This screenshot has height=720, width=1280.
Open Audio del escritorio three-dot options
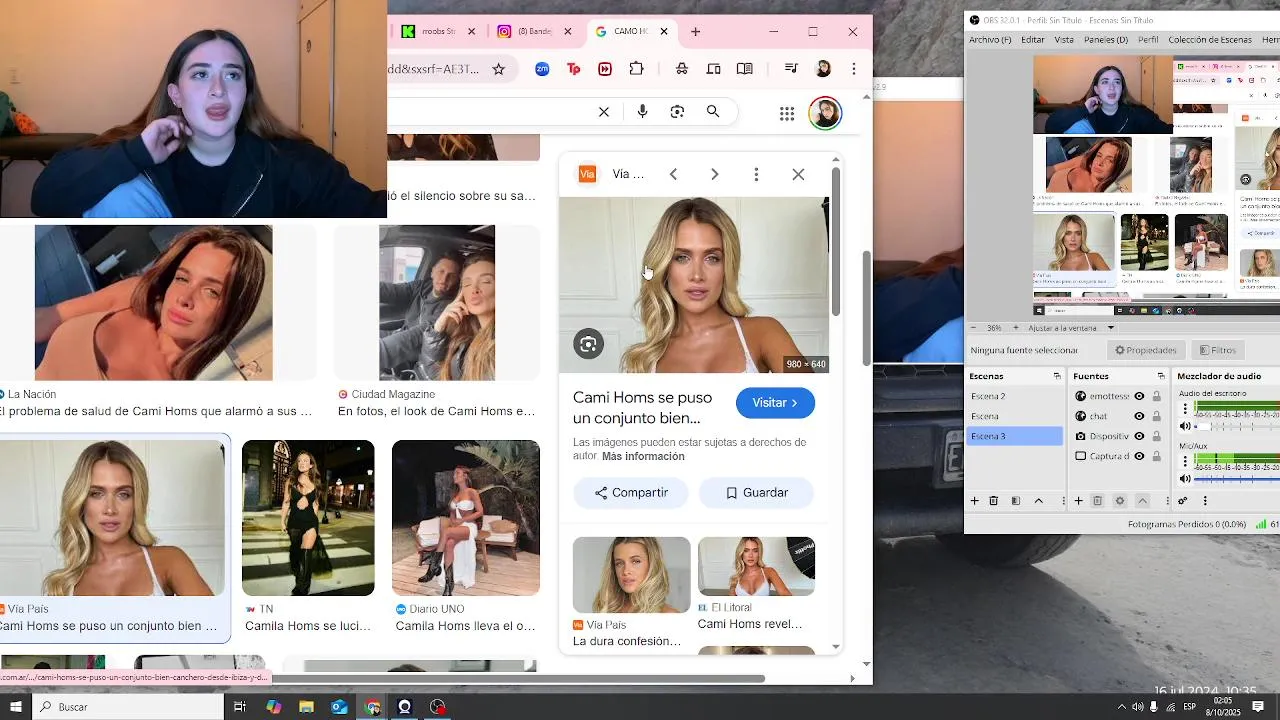(1186, 409)
